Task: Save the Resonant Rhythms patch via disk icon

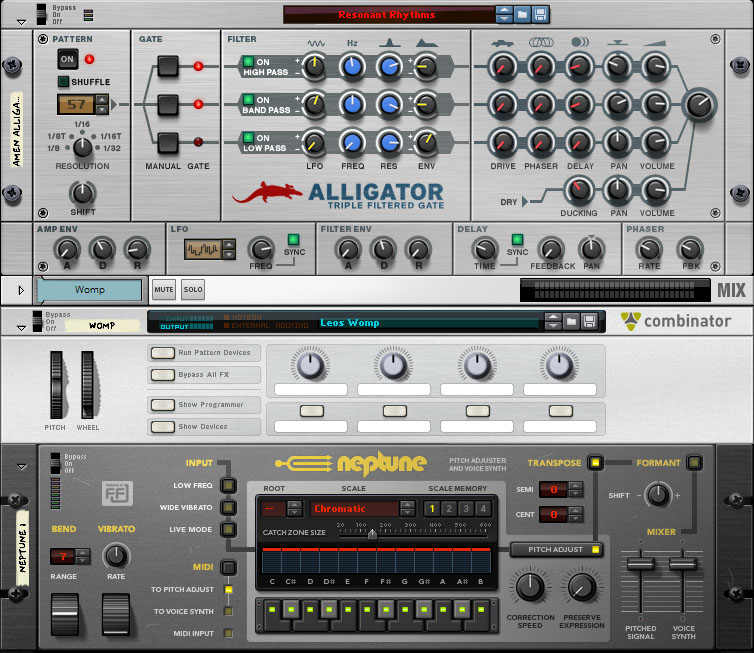Action: tap(540, 14)
